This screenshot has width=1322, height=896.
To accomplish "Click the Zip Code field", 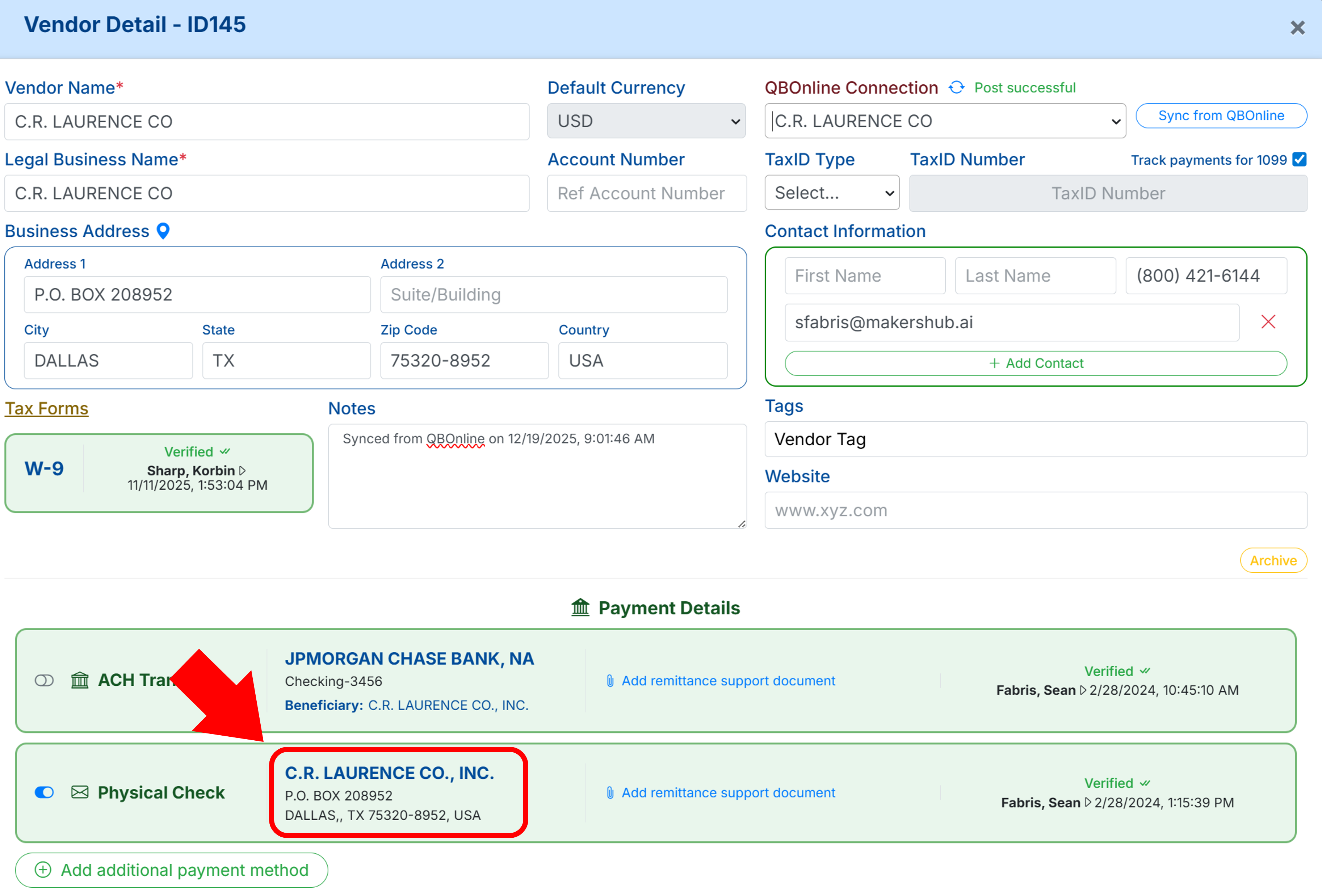I will tap(464, 361).
